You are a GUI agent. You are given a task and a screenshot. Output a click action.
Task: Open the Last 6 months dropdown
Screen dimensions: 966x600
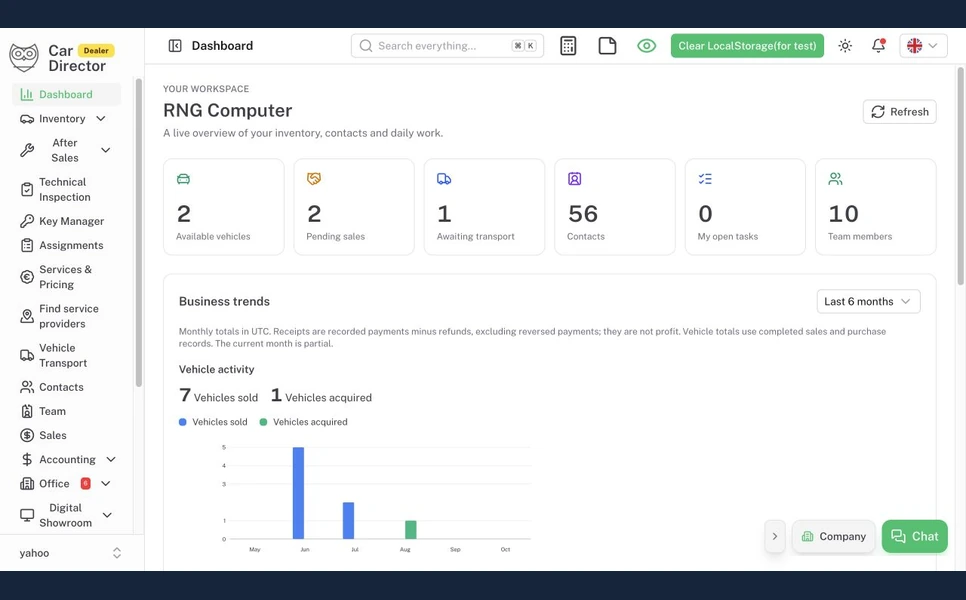[x=868, y=301]
